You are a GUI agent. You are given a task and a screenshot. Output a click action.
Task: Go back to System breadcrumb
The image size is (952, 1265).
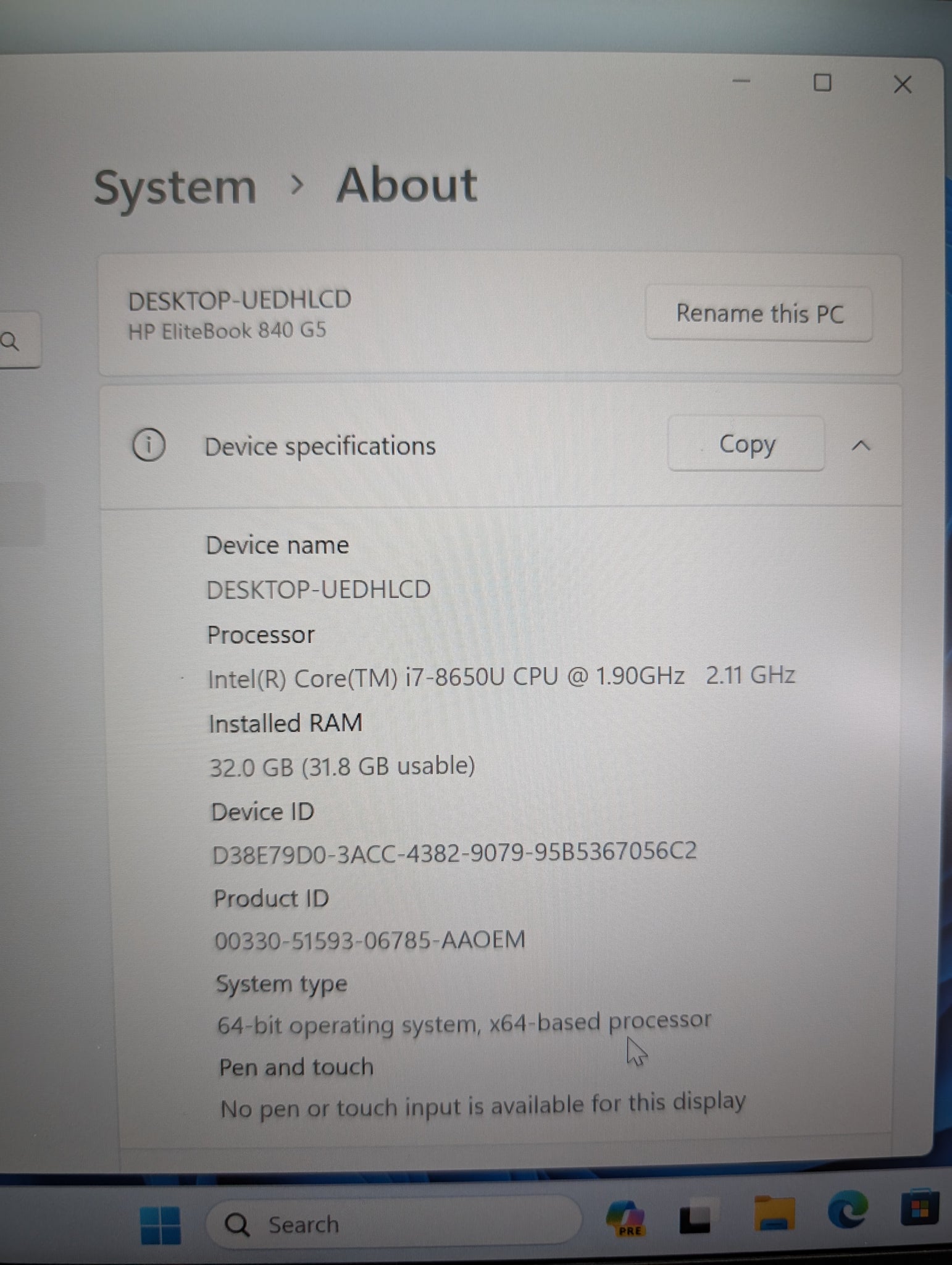tap(175, 187)
